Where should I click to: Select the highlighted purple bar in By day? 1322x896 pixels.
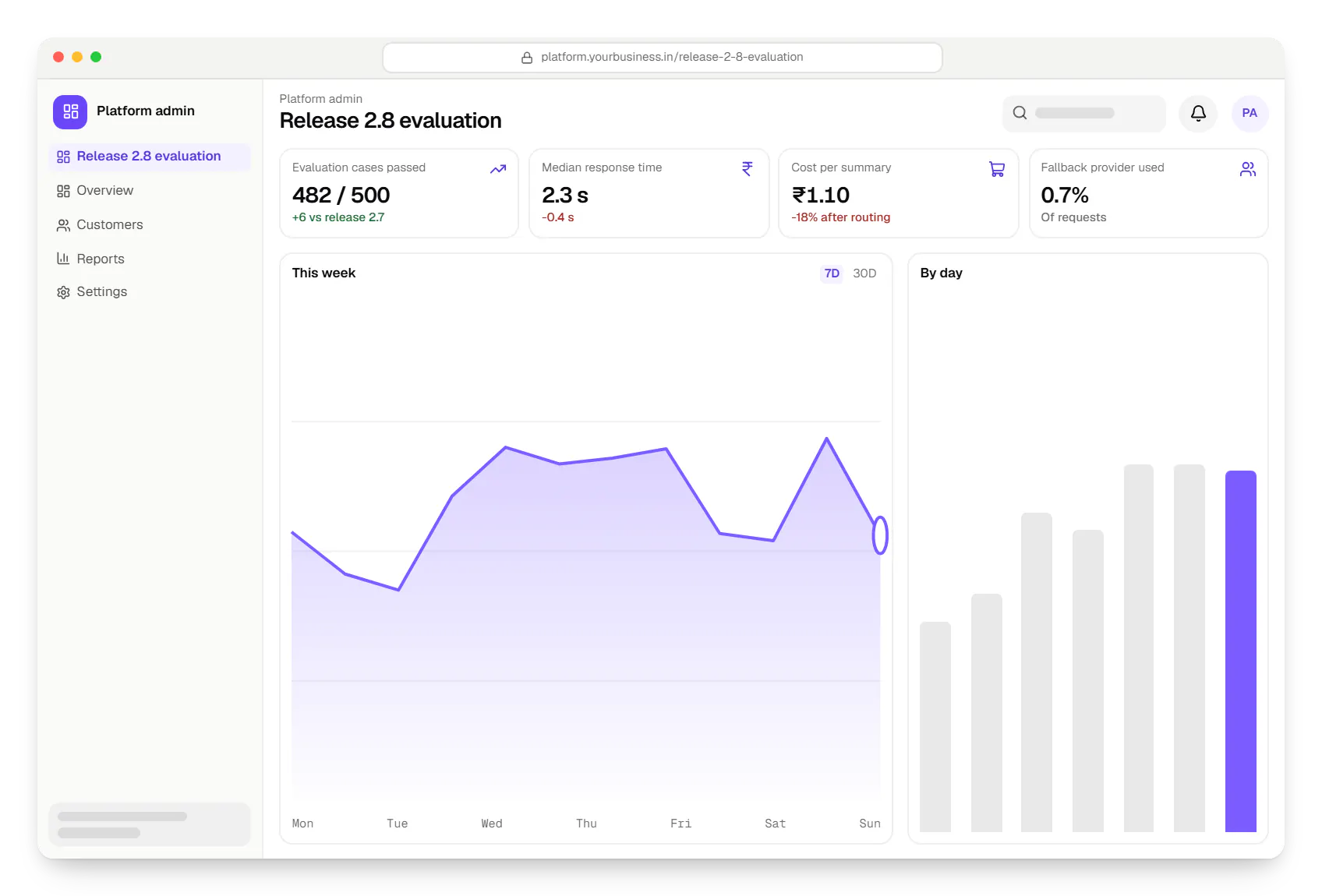coord(1240,651)
